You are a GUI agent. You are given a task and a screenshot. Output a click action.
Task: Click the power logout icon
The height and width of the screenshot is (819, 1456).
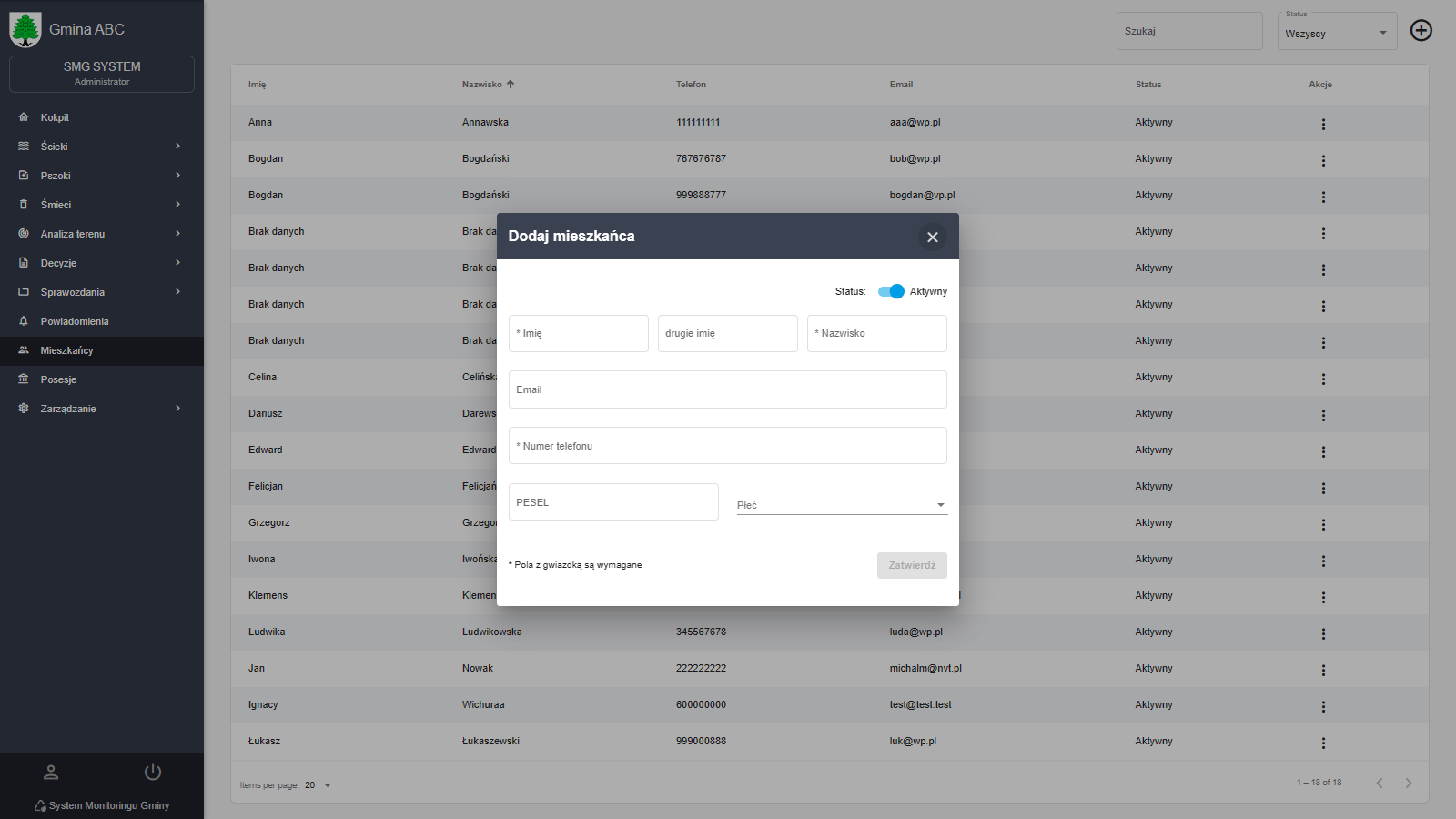[x=153, y=773]
